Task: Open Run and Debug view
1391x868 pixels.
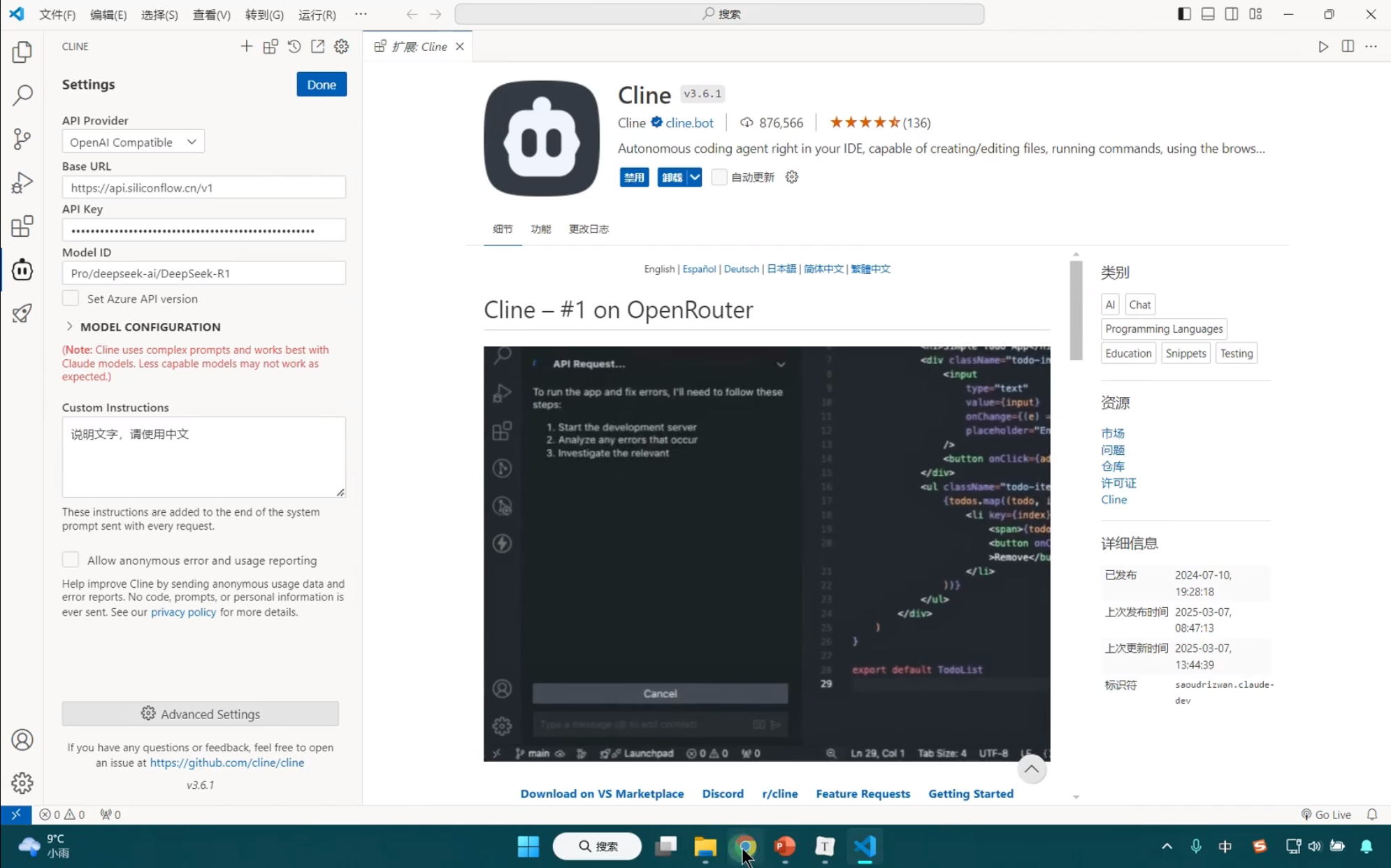Action: coord(22,182)
